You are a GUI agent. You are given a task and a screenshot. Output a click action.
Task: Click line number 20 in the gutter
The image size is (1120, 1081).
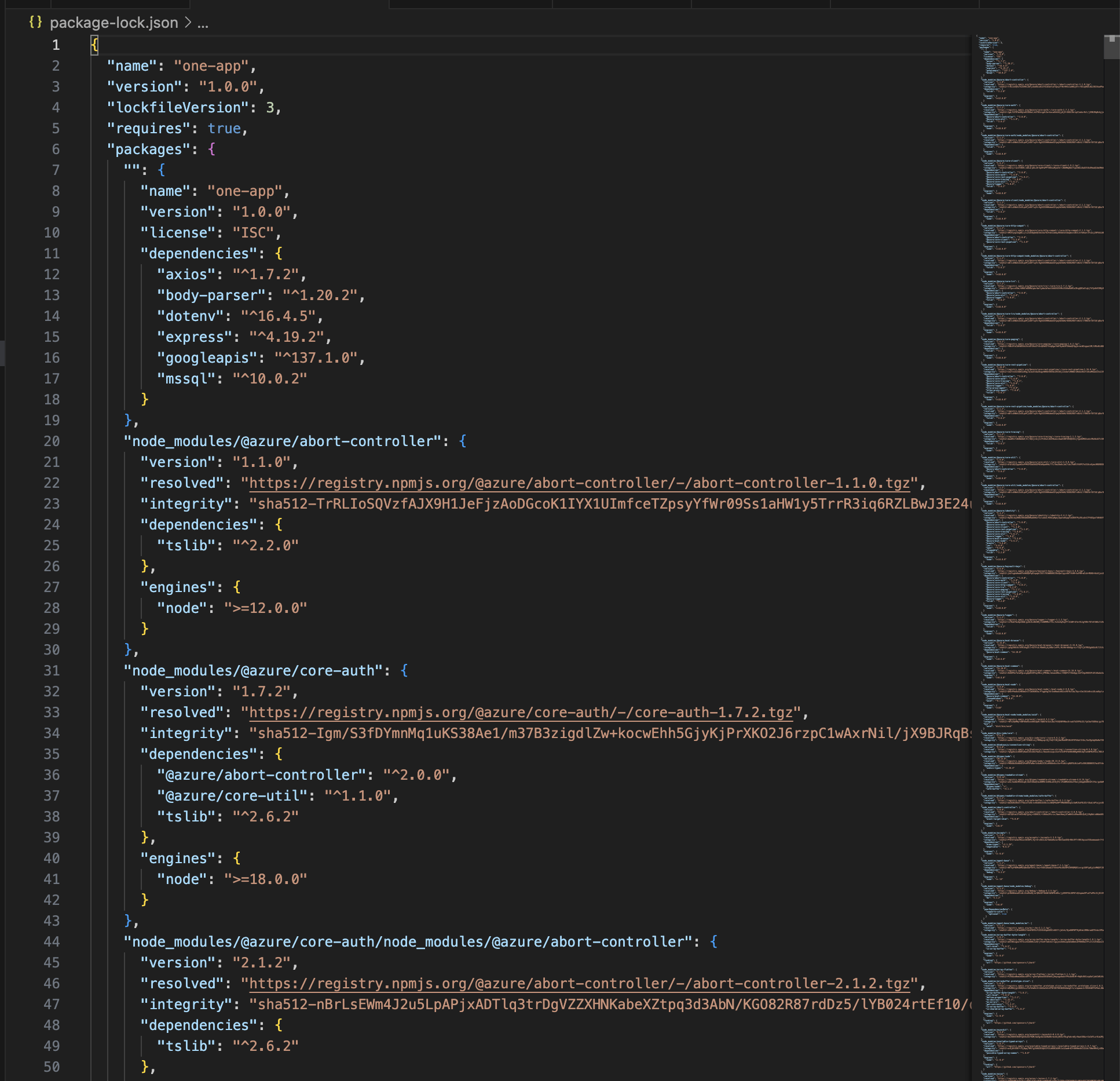[52, 441]
